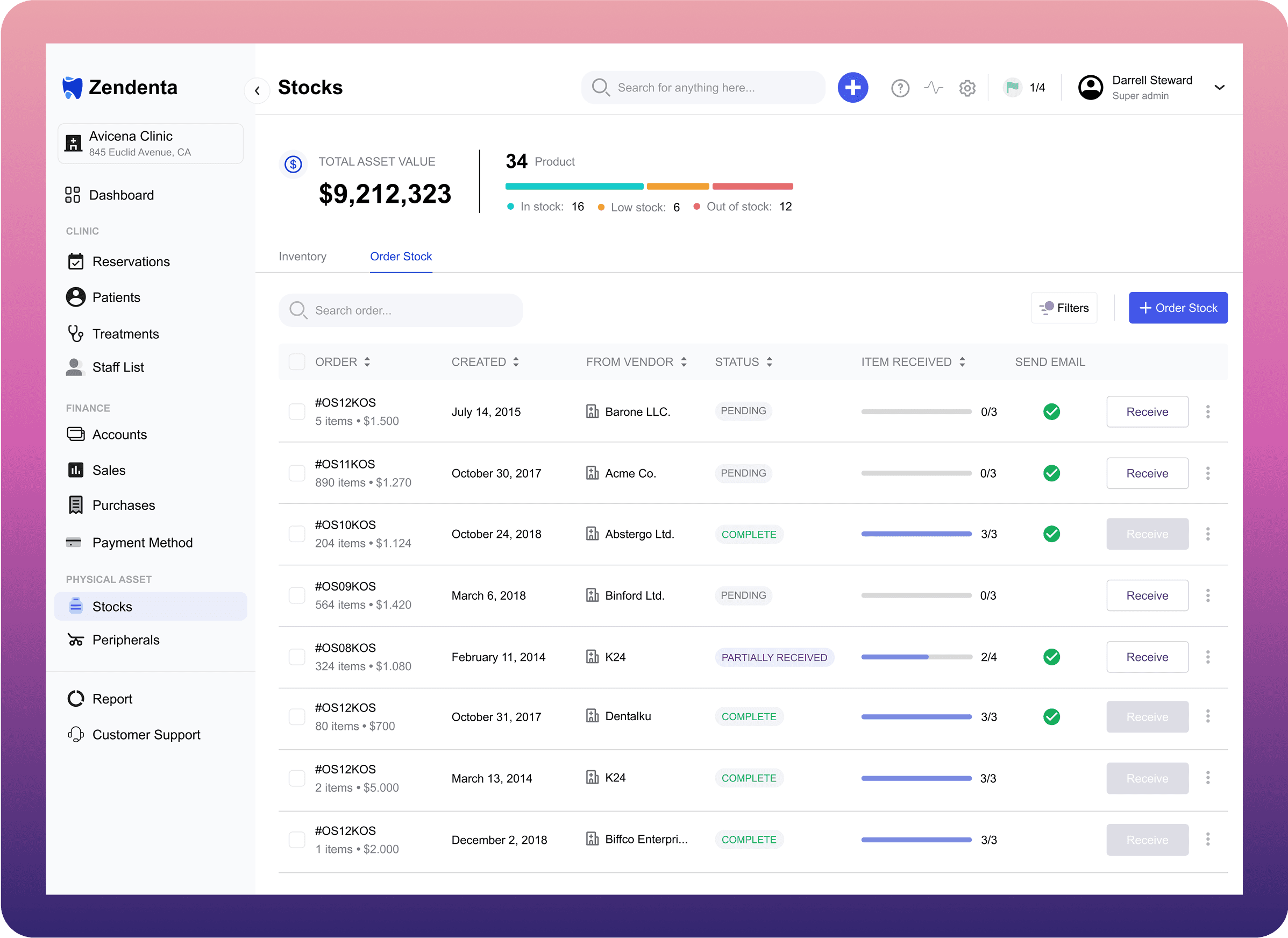
Task: Check the #OS11KOS Acme Co. order checkbox
Action: point(297,473)
